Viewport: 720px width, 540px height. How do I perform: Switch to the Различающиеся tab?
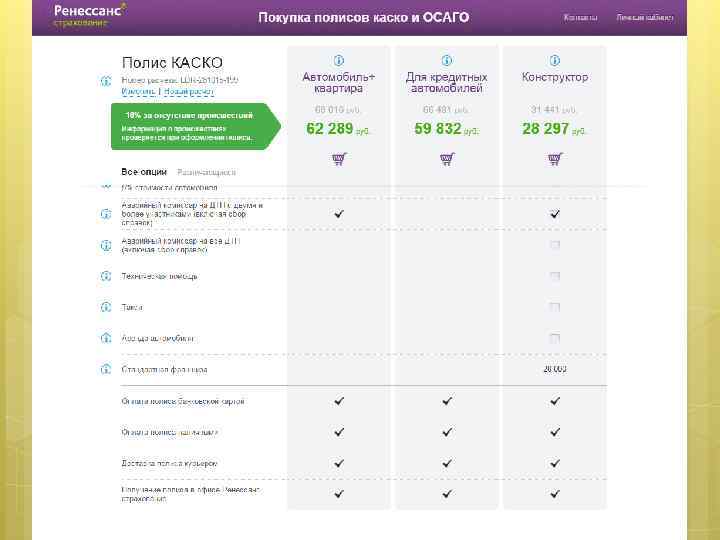[206, 172]
